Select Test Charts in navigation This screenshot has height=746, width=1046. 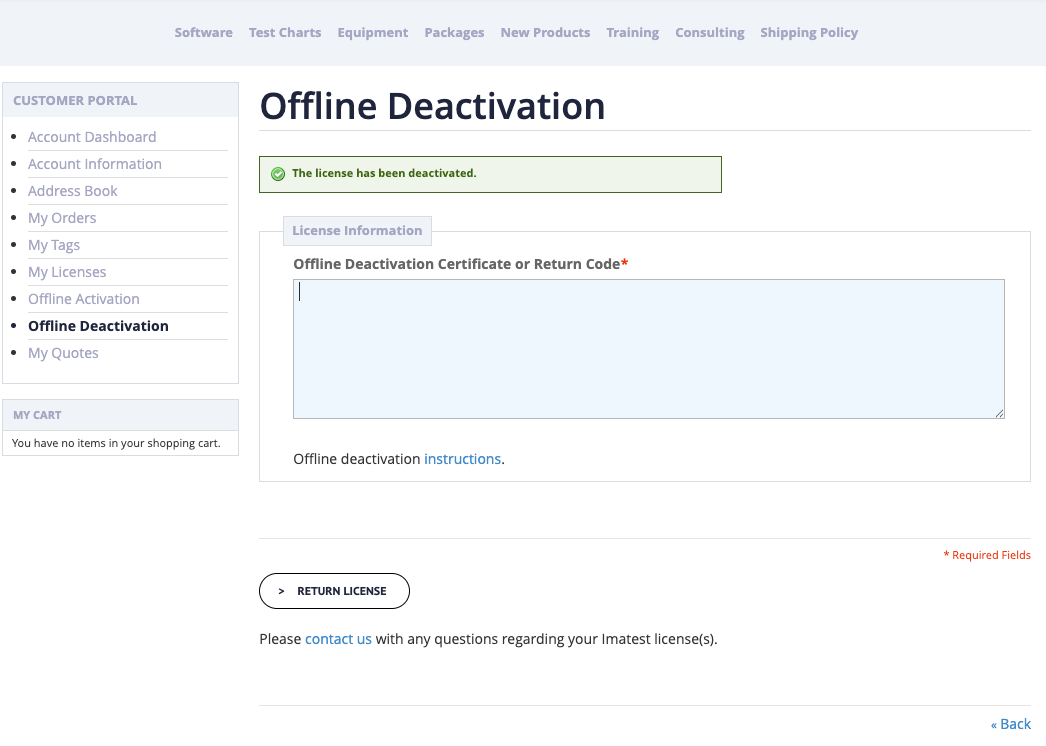click(x=285, y=32)
